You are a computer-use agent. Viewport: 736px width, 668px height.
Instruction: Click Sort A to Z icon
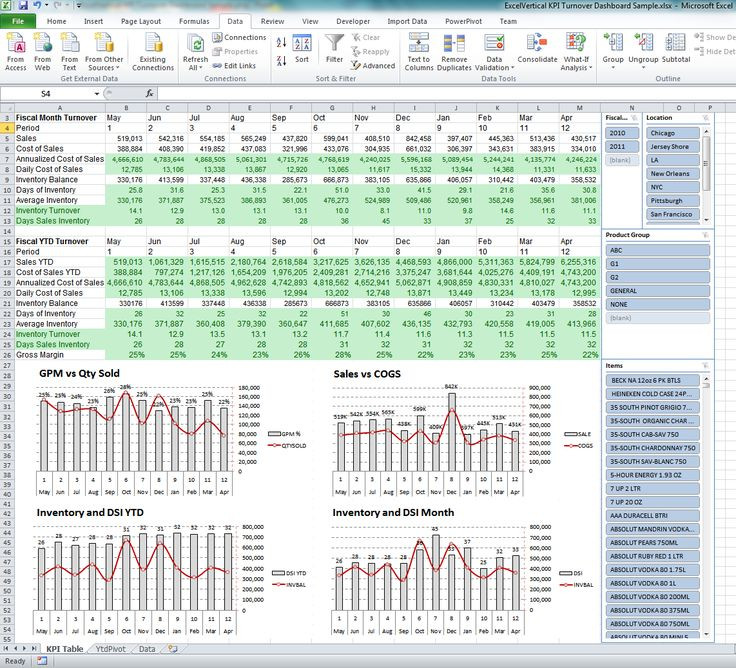281,42
